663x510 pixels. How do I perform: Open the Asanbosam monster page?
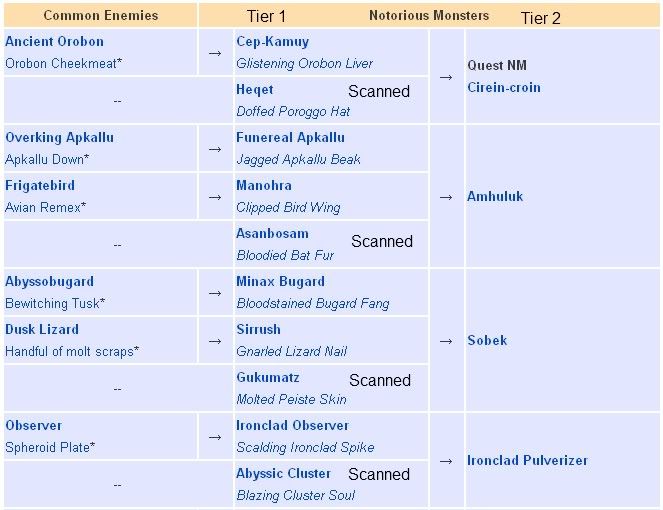coord(272,234)
